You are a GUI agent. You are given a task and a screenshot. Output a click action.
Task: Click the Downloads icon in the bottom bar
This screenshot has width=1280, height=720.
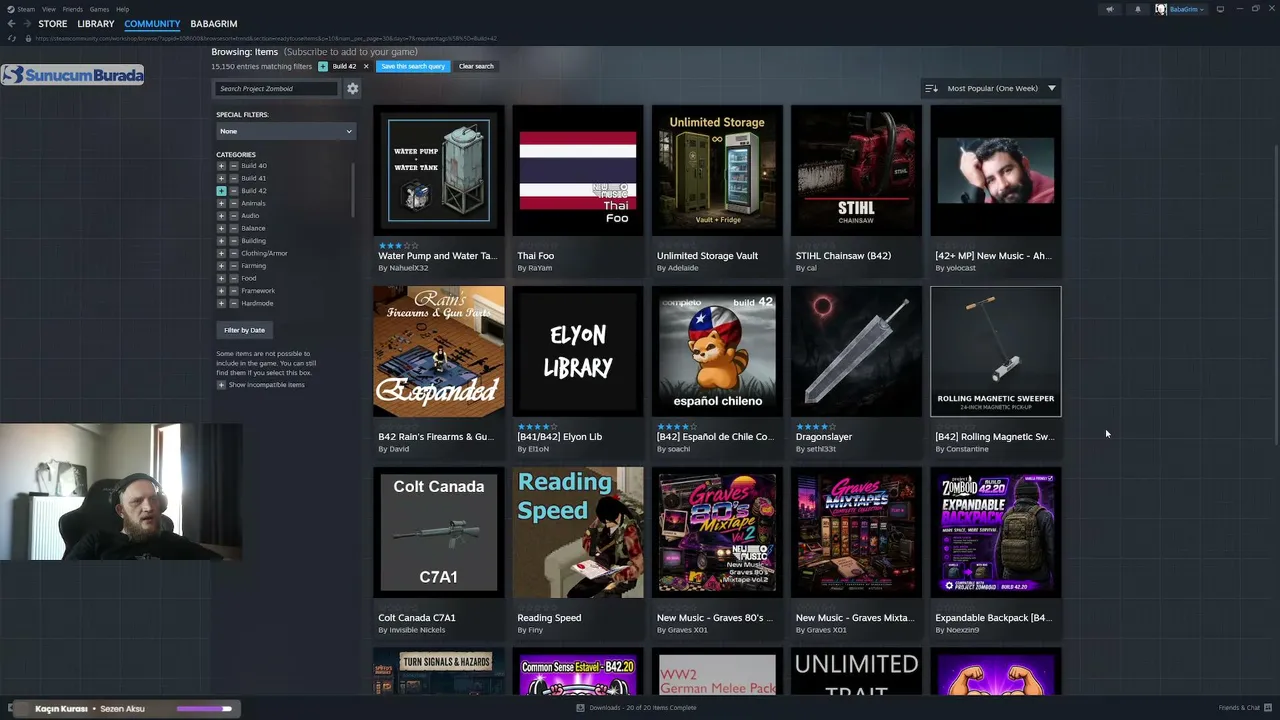click(x=580, y=708)
